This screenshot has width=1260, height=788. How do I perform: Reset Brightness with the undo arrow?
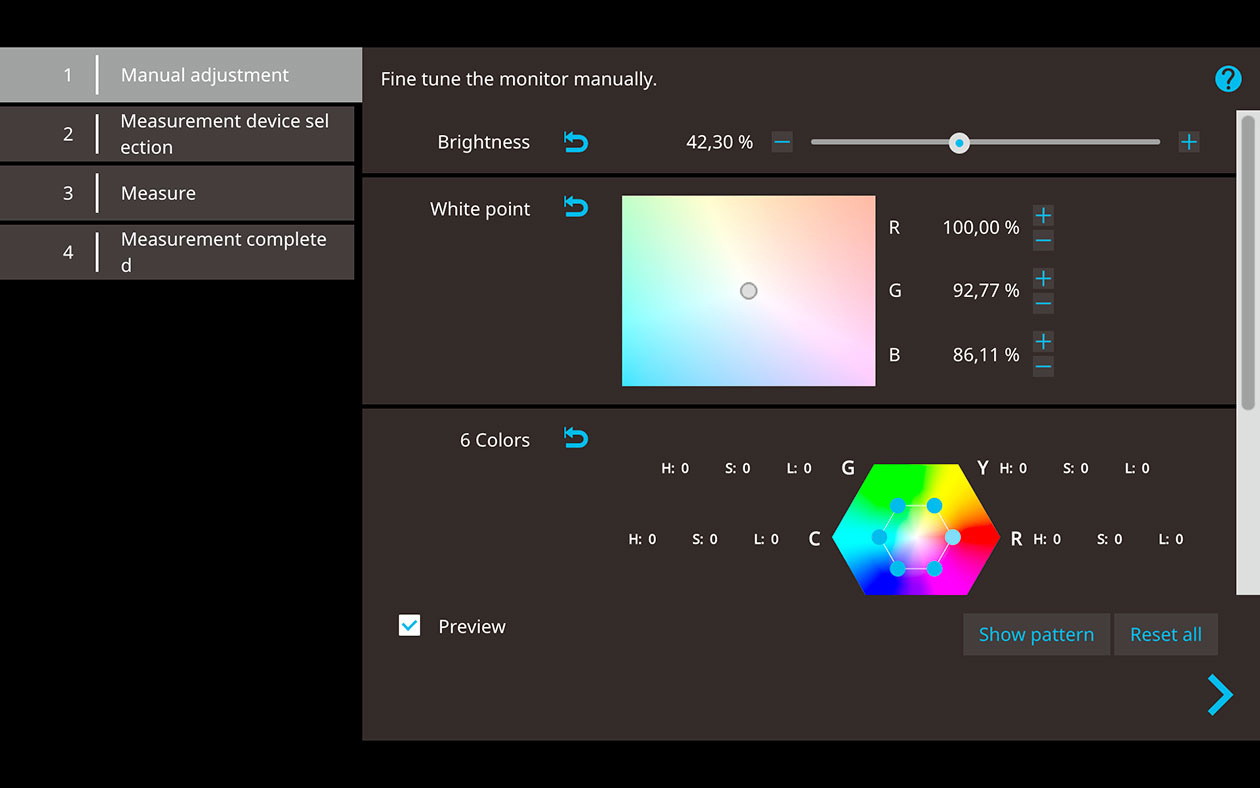coord(576,142)
